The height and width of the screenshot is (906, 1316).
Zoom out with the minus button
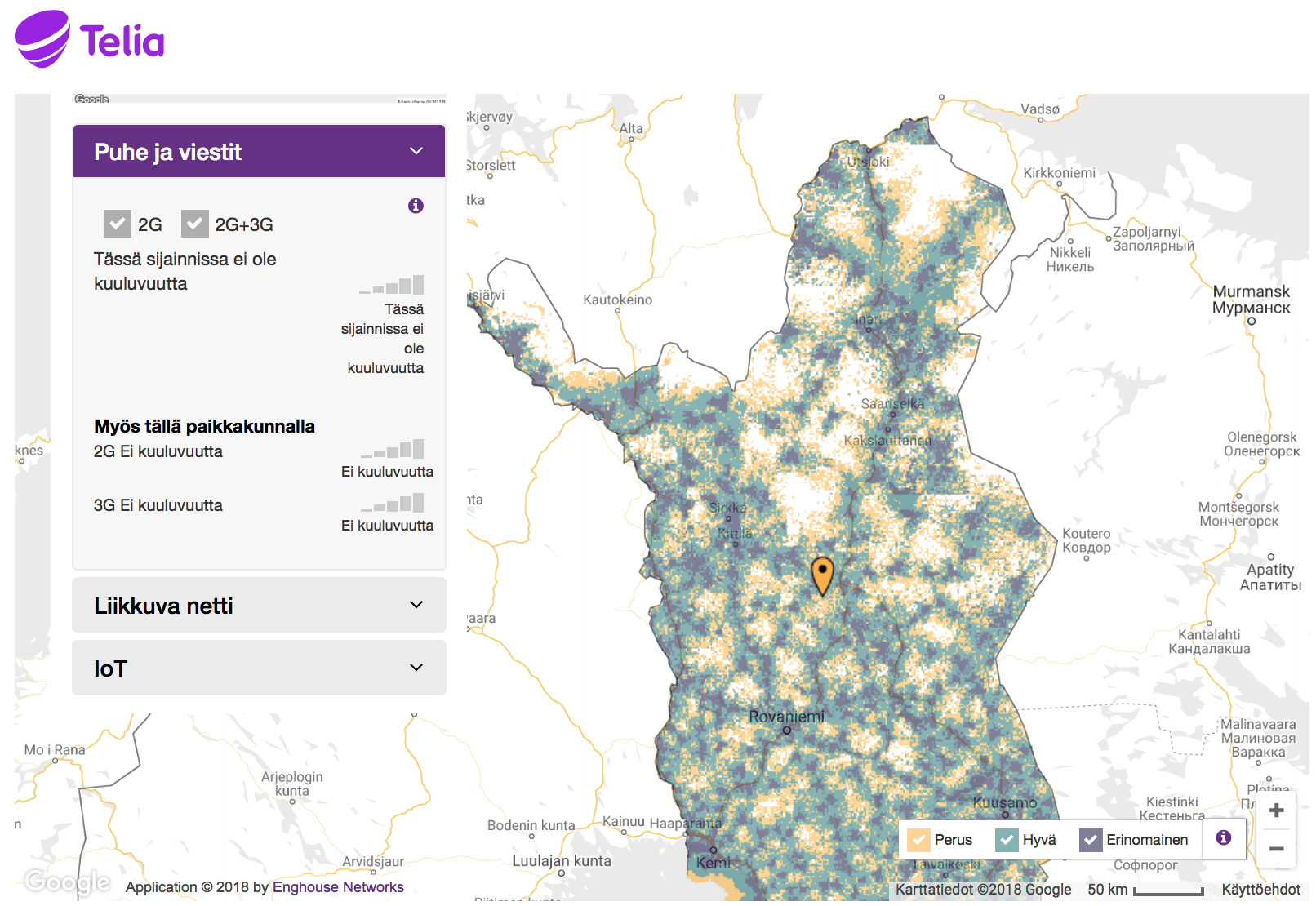1277,849
